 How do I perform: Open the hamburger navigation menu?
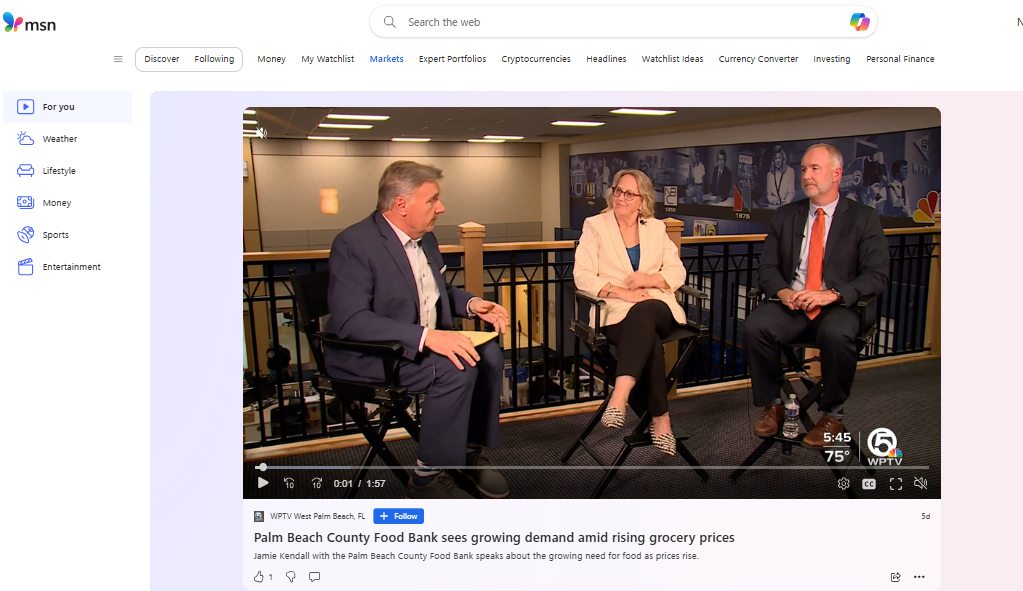118,59
